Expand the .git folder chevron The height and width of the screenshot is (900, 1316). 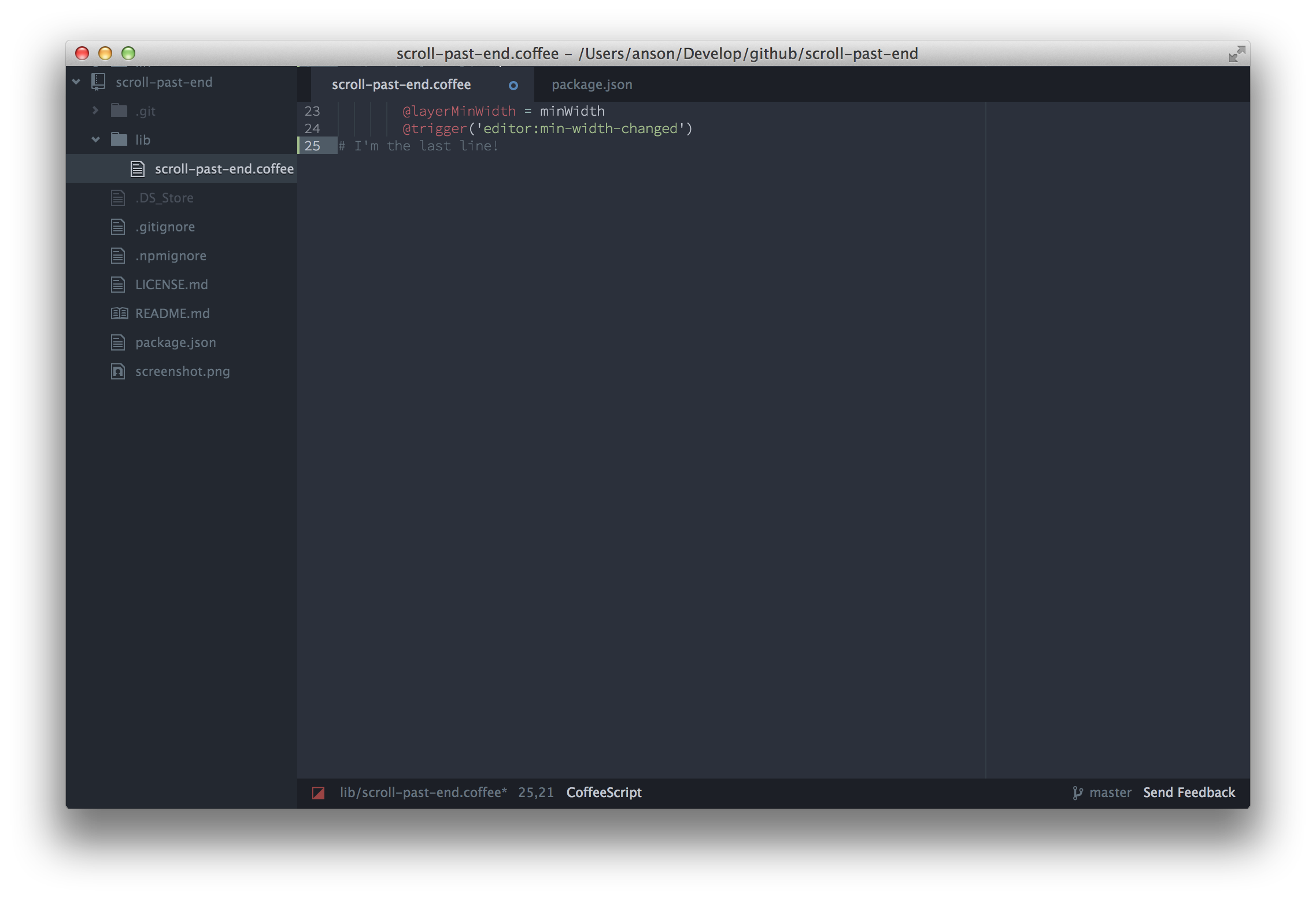[x=95, y=110]
